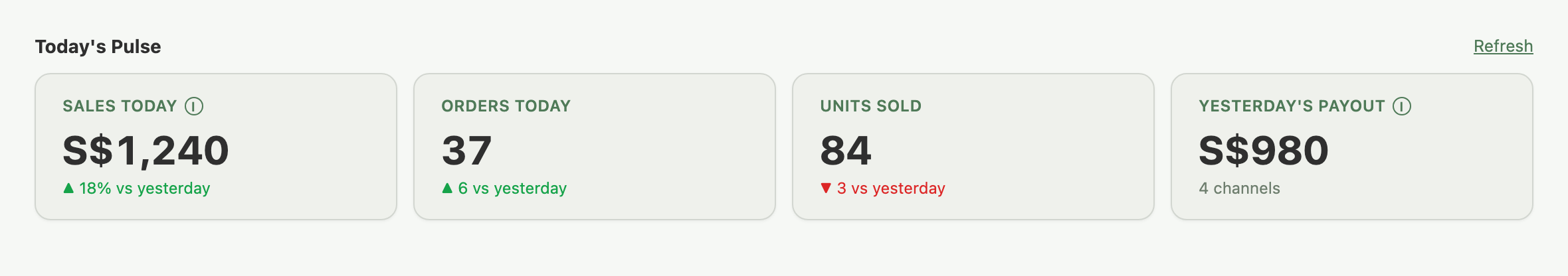Click the green up arrow under S$1,240

tap(68, 188)
